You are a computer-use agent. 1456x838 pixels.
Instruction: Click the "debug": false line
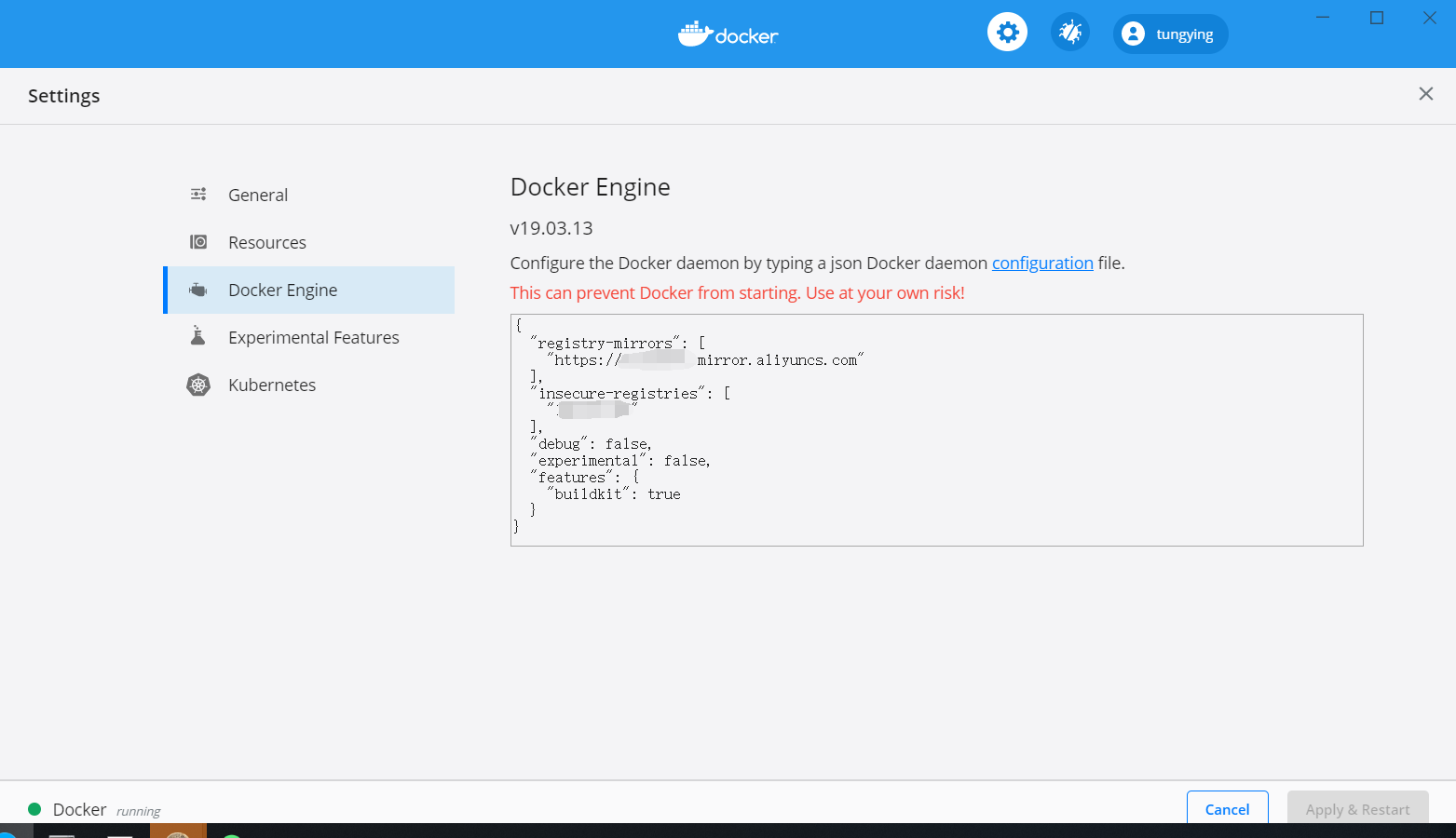591,444
